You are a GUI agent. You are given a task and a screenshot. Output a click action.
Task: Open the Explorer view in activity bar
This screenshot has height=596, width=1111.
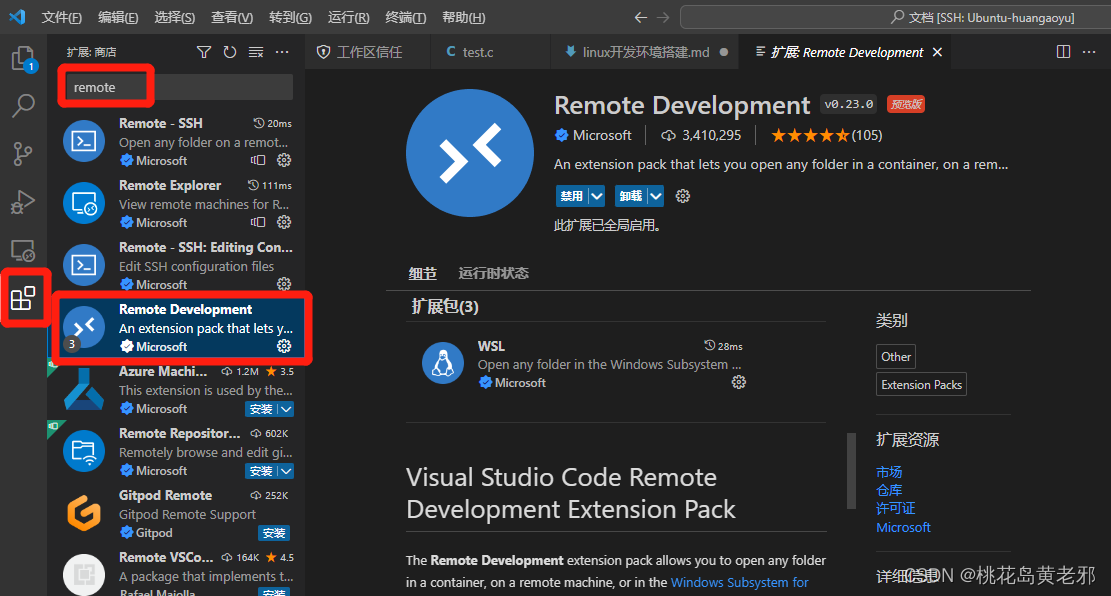pyautogui.click(x=23, y=58)
